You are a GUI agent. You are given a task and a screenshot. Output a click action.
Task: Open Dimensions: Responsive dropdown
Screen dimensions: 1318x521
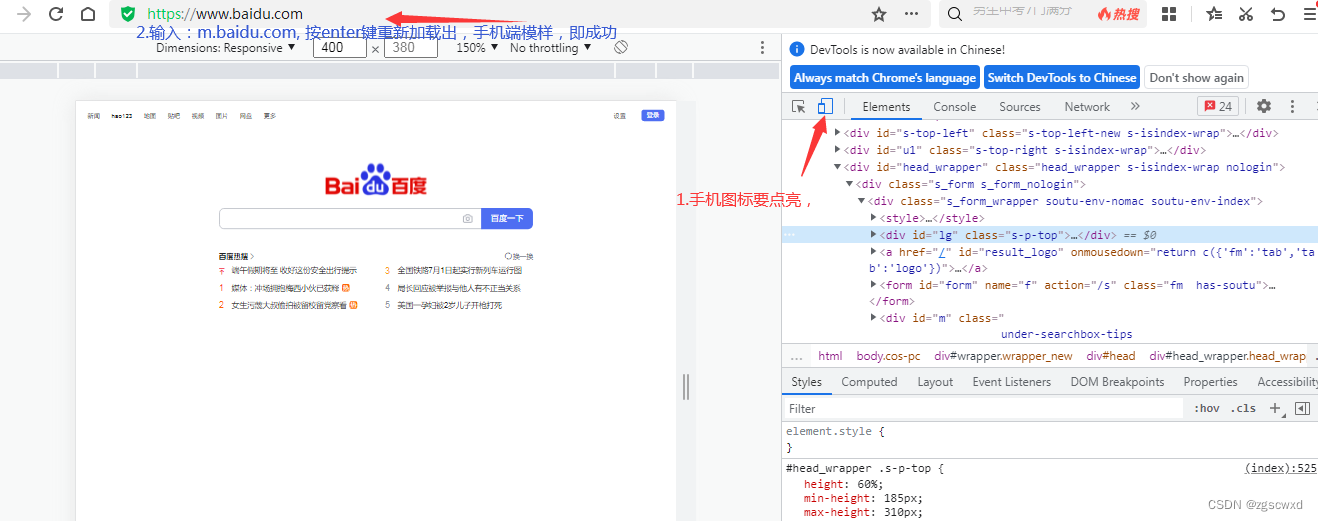[x=226, y=47]
